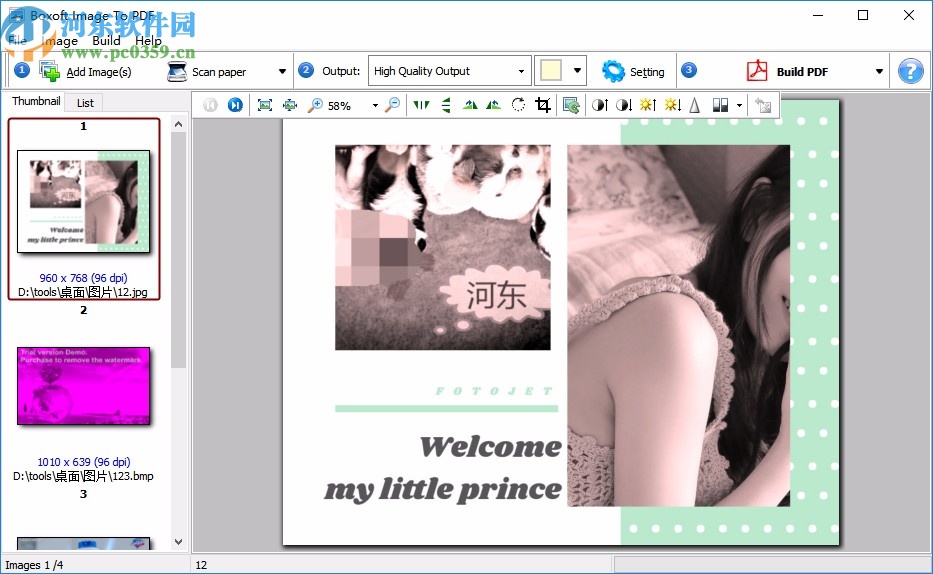Open the Image menu
Image resolution: width=933 pixels, height=574 pixels.
coord(60,41)
